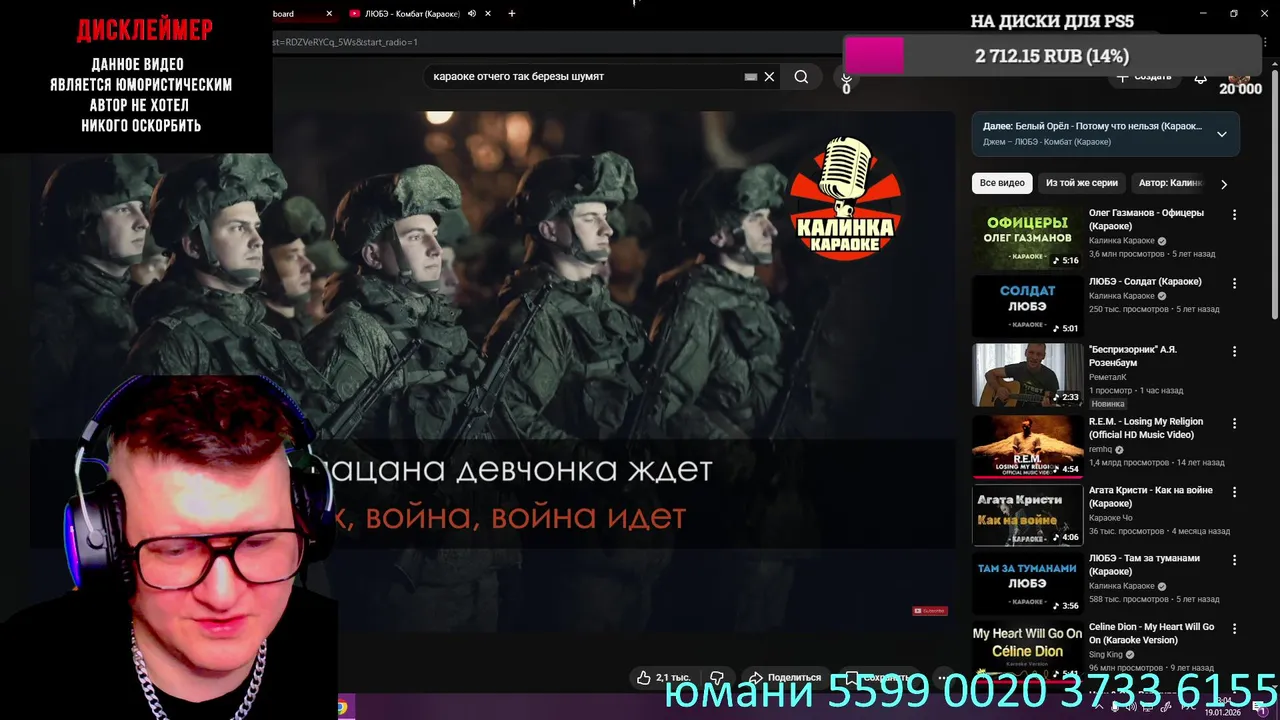Click the Калинка Караоке logo watermark in video
Screen dimensions: 1280x720
[846, 199]
